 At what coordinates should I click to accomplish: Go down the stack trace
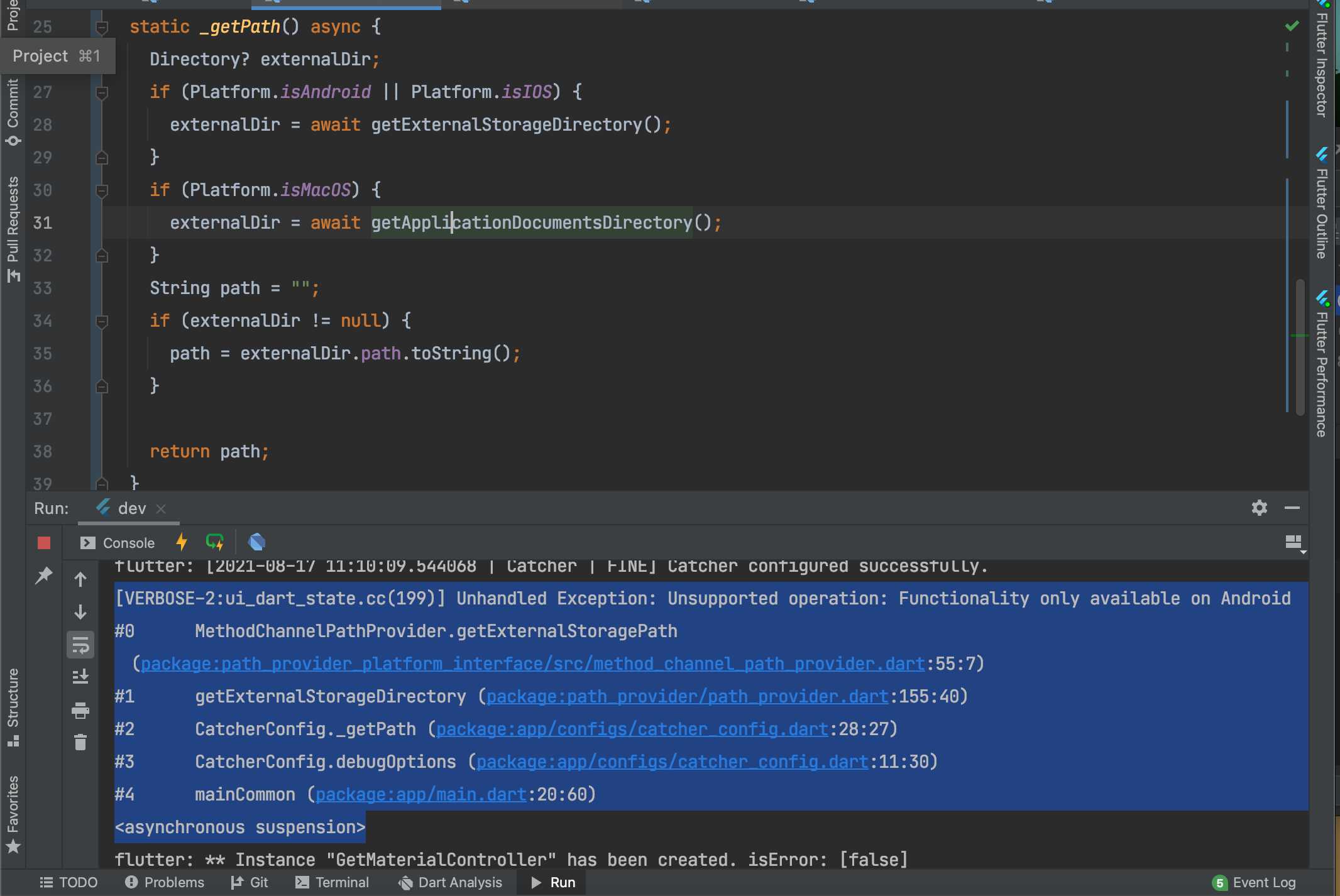point(80,610)
